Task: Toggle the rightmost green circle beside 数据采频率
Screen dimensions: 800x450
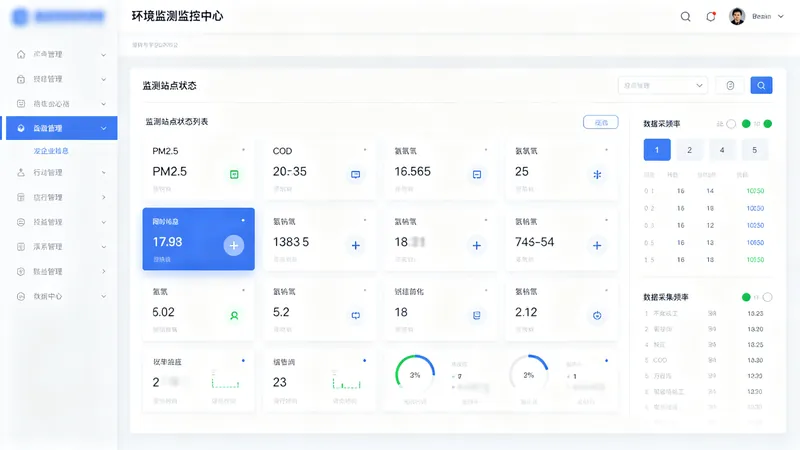Action: pyautogui.click(x=767, y=123)
